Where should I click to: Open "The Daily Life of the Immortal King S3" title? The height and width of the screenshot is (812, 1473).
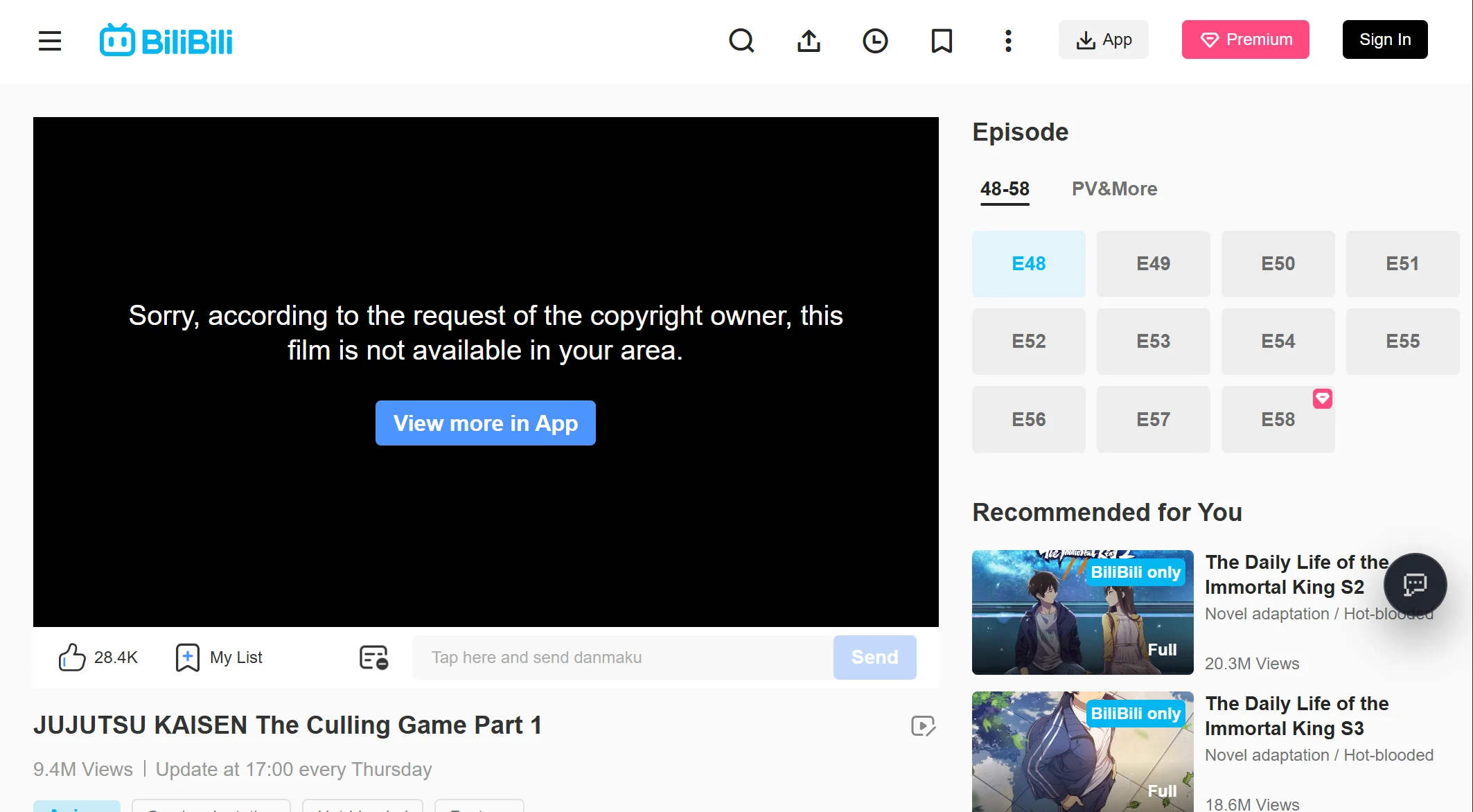(x=1296, y=716)
